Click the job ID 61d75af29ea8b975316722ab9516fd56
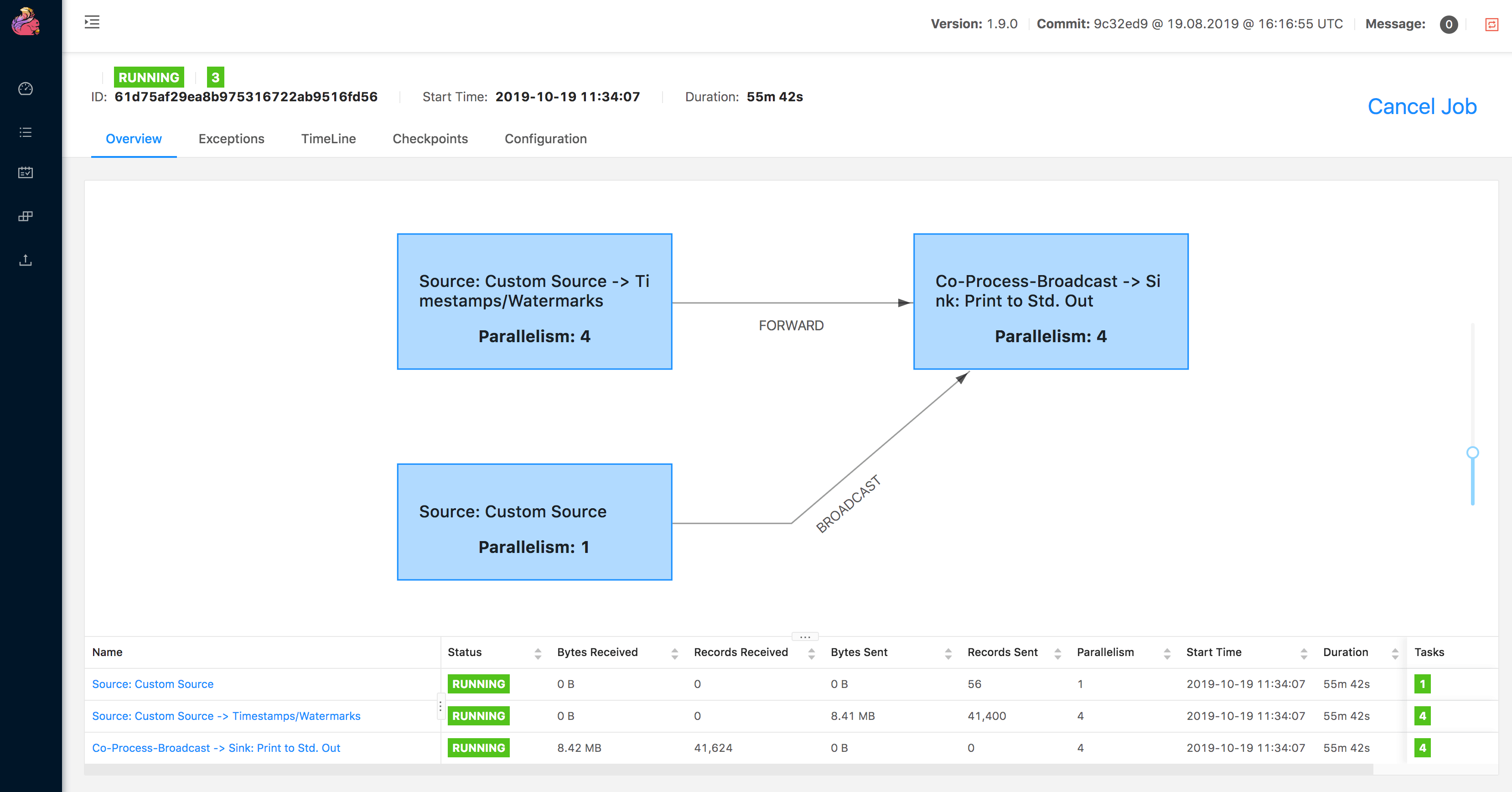Image resolution: width=1512 pixels, height=792 pixels. click(x=245, y=97)
